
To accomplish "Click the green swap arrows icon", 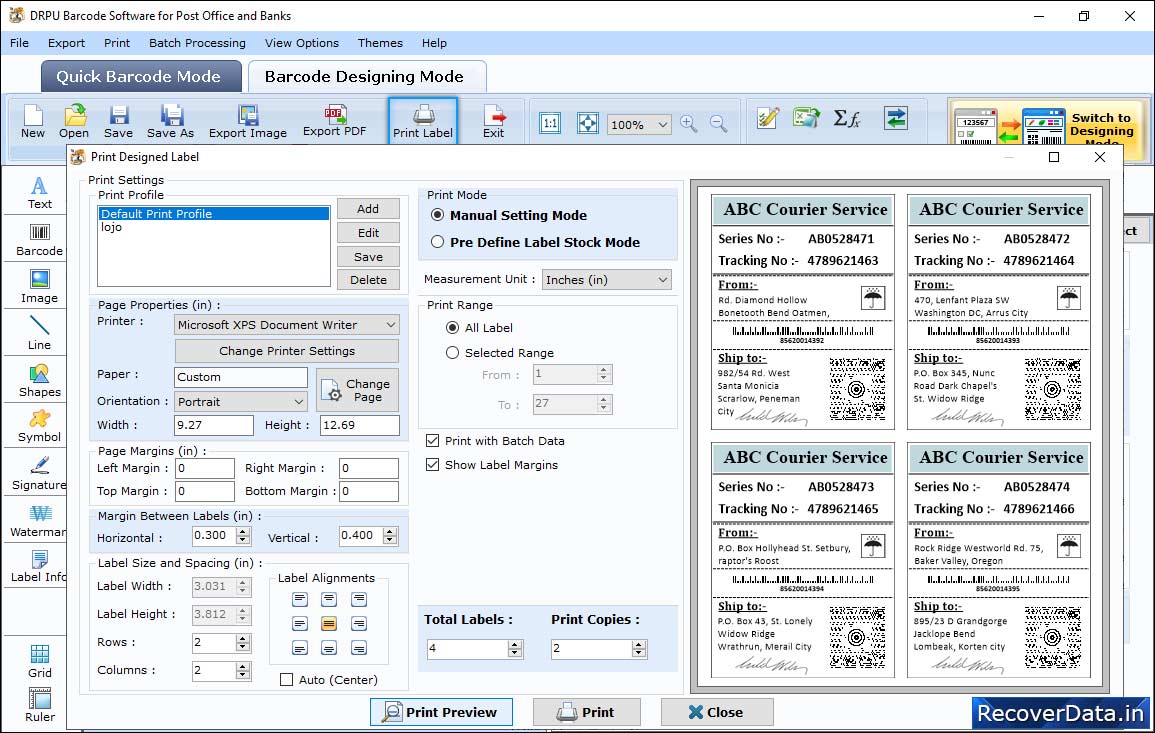I will [896, 118].
